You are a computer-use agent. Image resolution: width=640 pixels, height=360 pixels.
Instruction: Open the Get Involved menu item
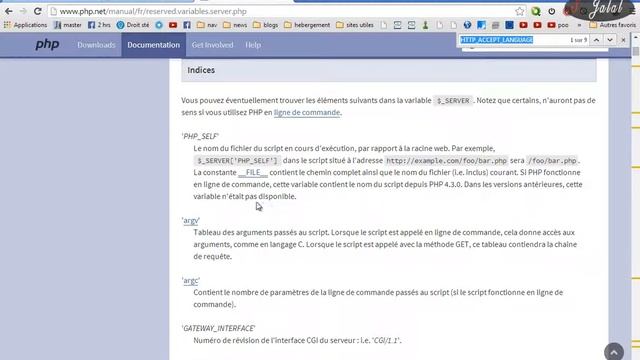tap(212, 45)
